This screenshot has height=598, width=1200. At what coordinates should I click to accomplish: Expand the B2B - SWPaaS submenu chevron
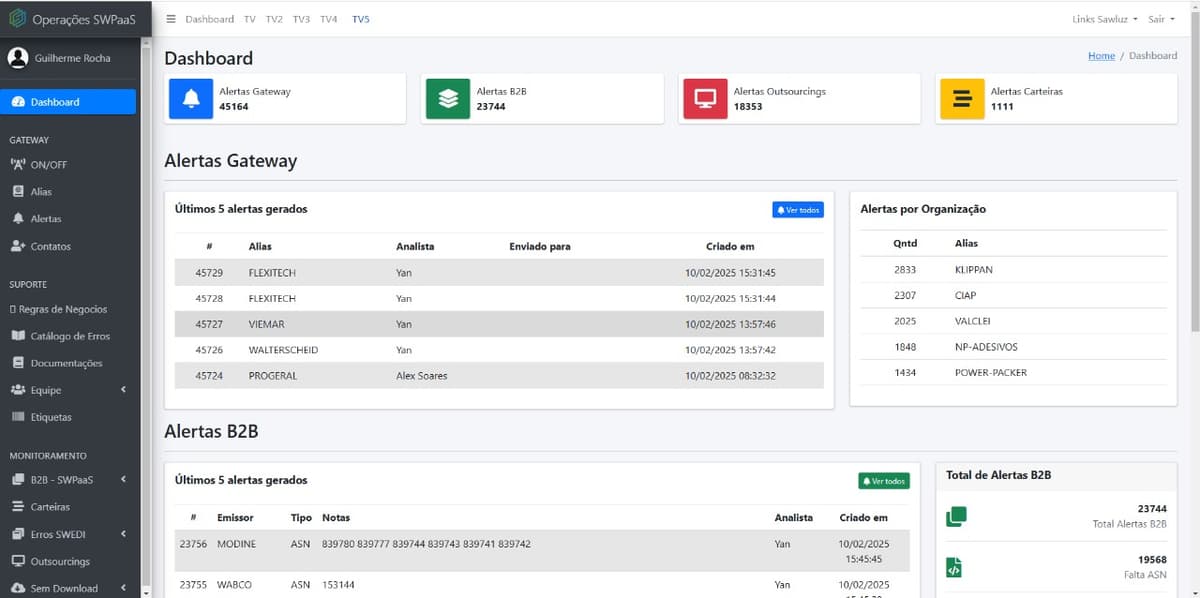coord(123,480)
